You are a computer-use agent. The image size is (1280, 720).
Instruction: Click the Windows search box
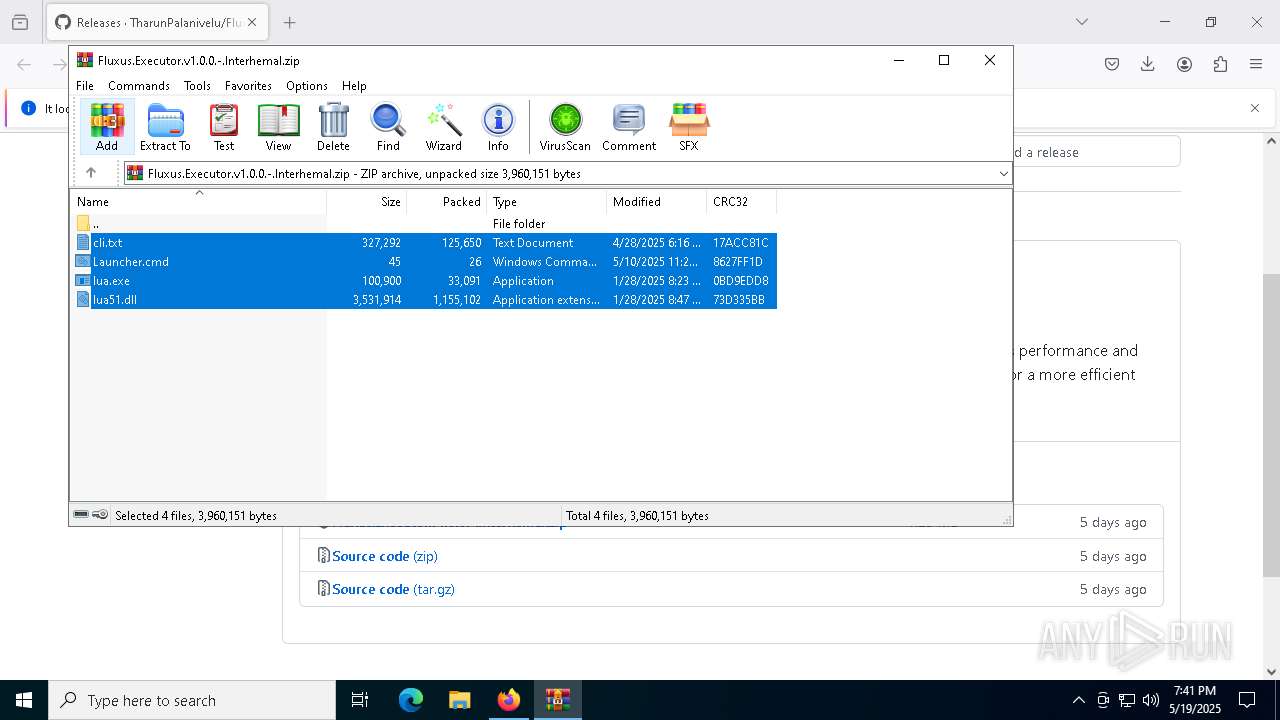[192, 700]
